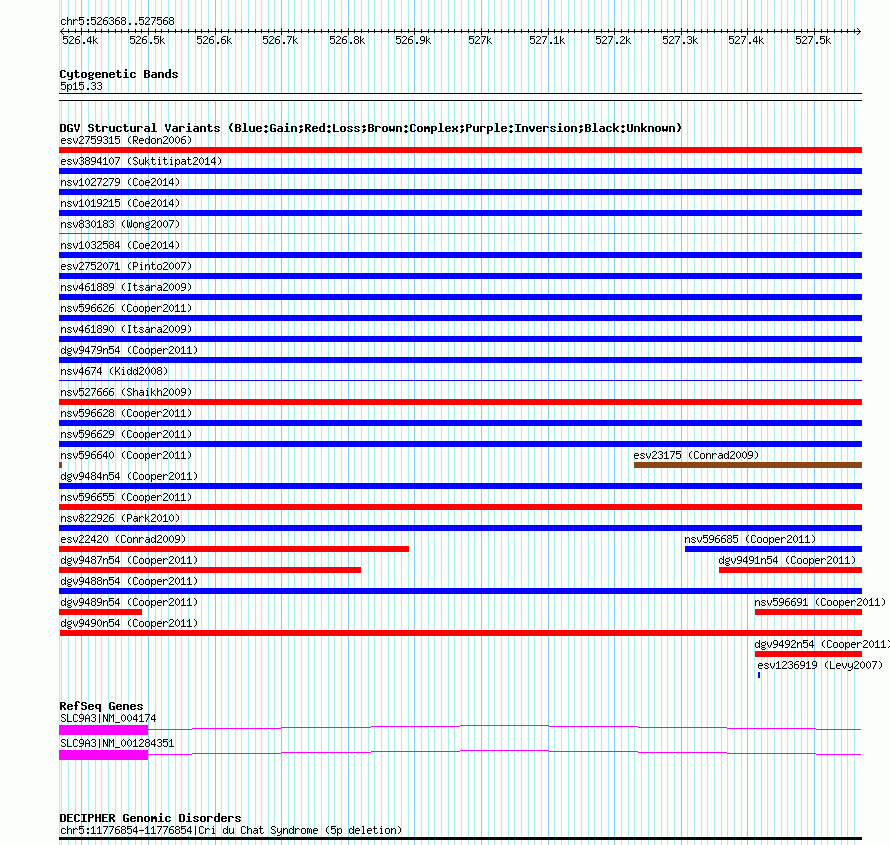Click dgv9491n54 (Cooper2011) label
This screenshot has height=845, width=890.
787,560
